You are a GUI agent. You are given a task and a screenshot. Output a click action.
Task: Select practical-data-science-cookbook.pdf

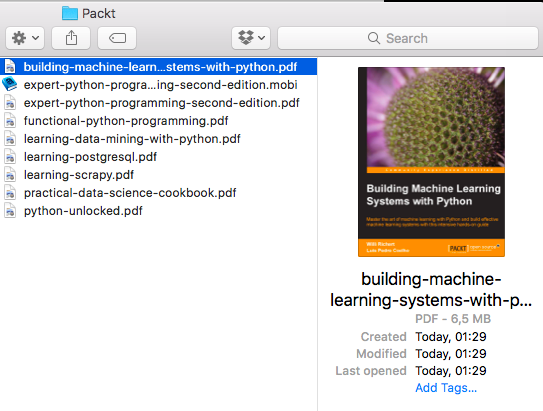[x=158, y=193]
